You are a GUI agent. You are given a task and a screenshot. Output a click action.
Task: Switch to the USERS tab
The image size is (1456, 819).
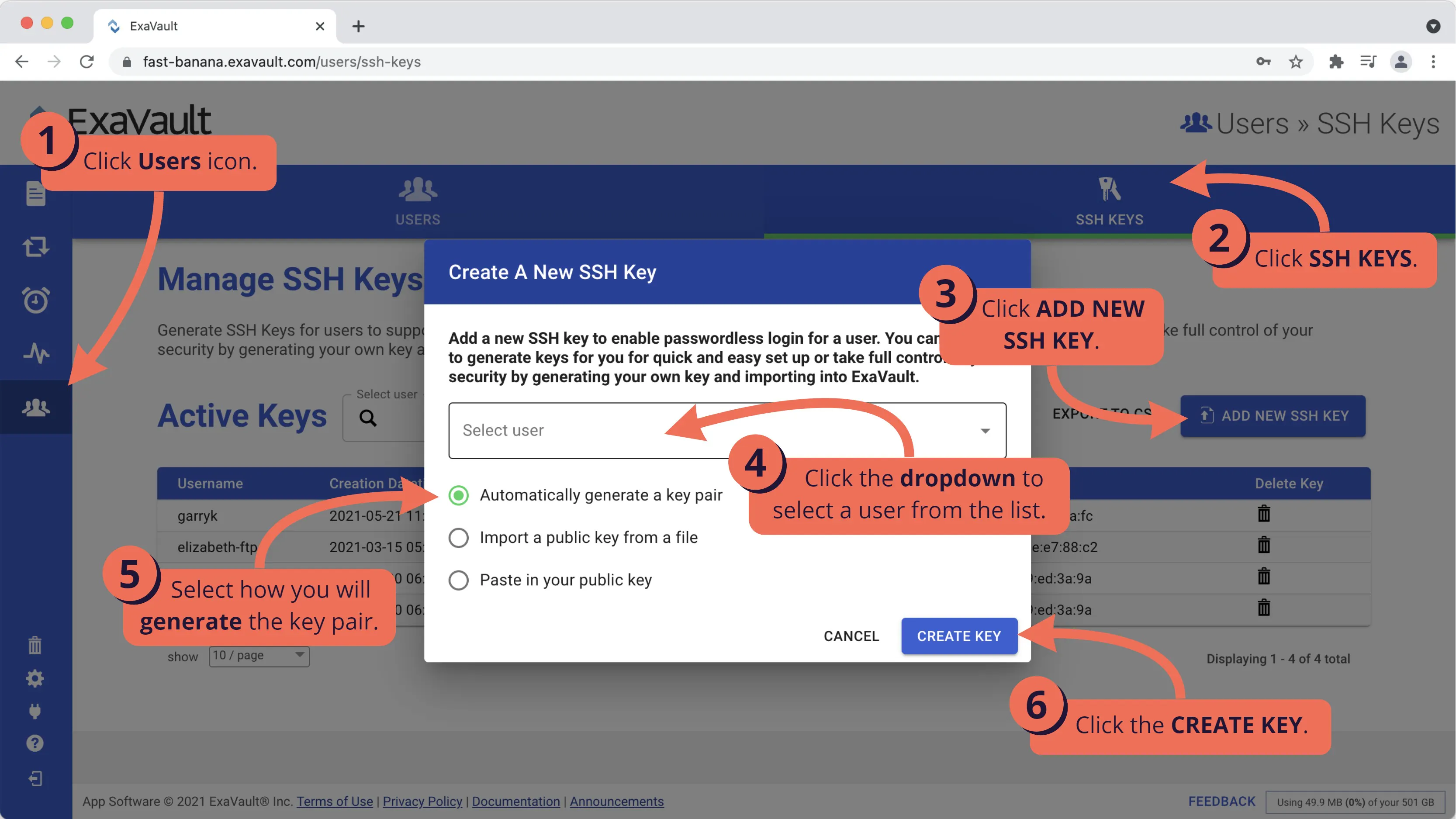(x=418, y=201)
